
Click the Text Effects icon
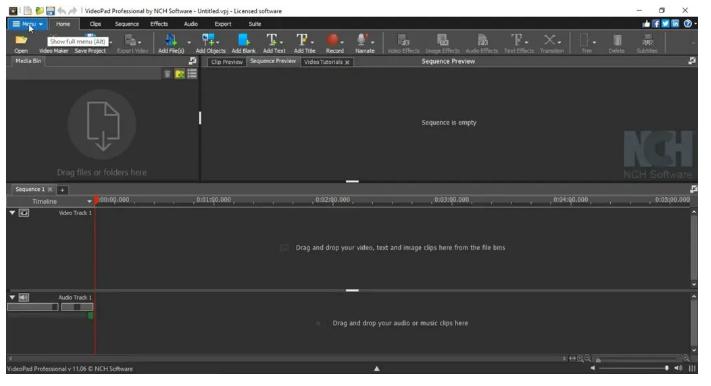click(516, 40)
